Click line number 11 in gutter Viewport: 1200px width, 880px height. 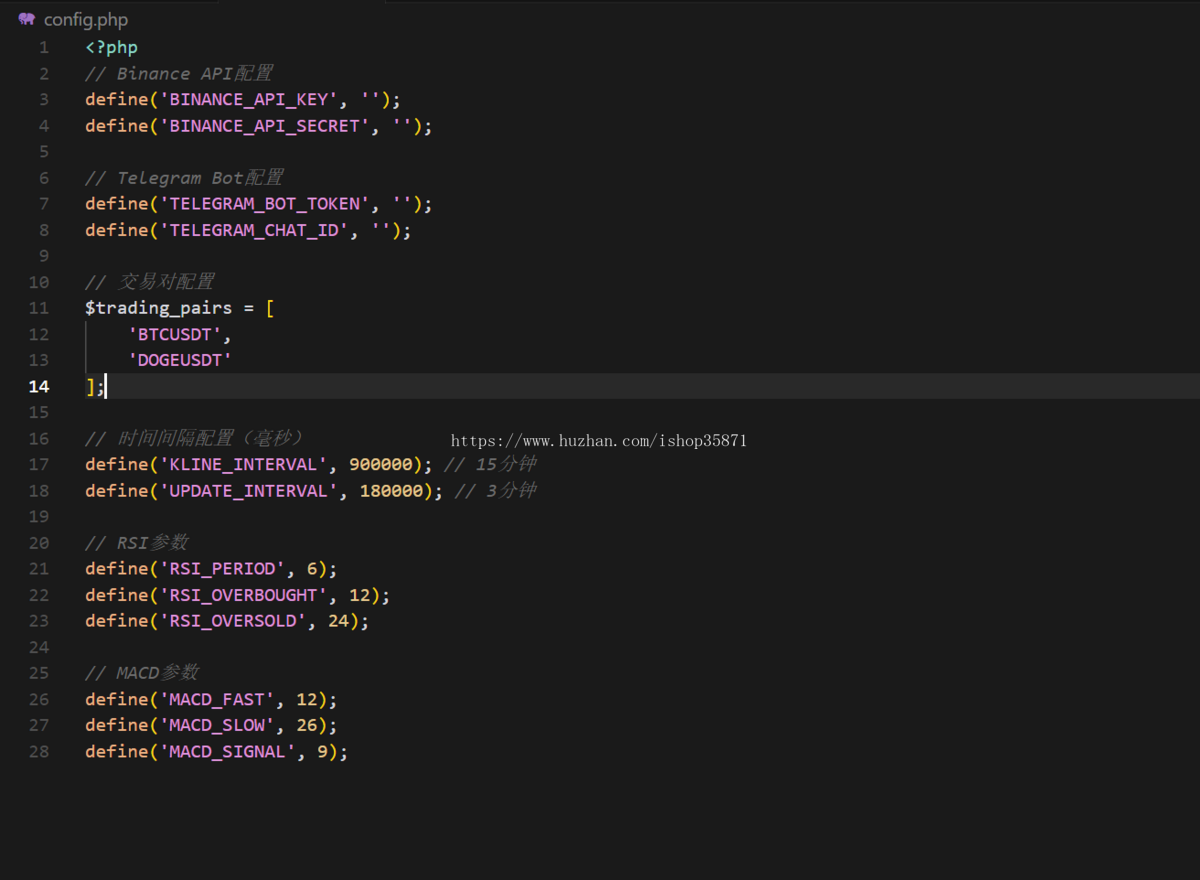click(38, 308)
